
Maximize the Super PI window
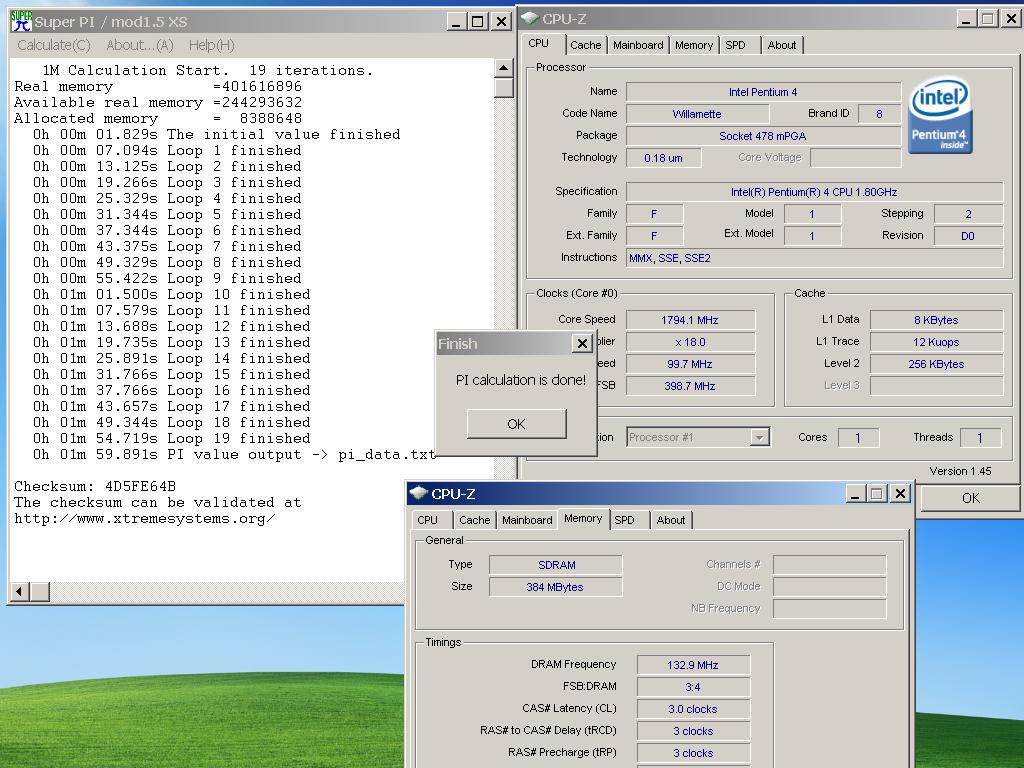pyautogui.click(x=478, y=22)
